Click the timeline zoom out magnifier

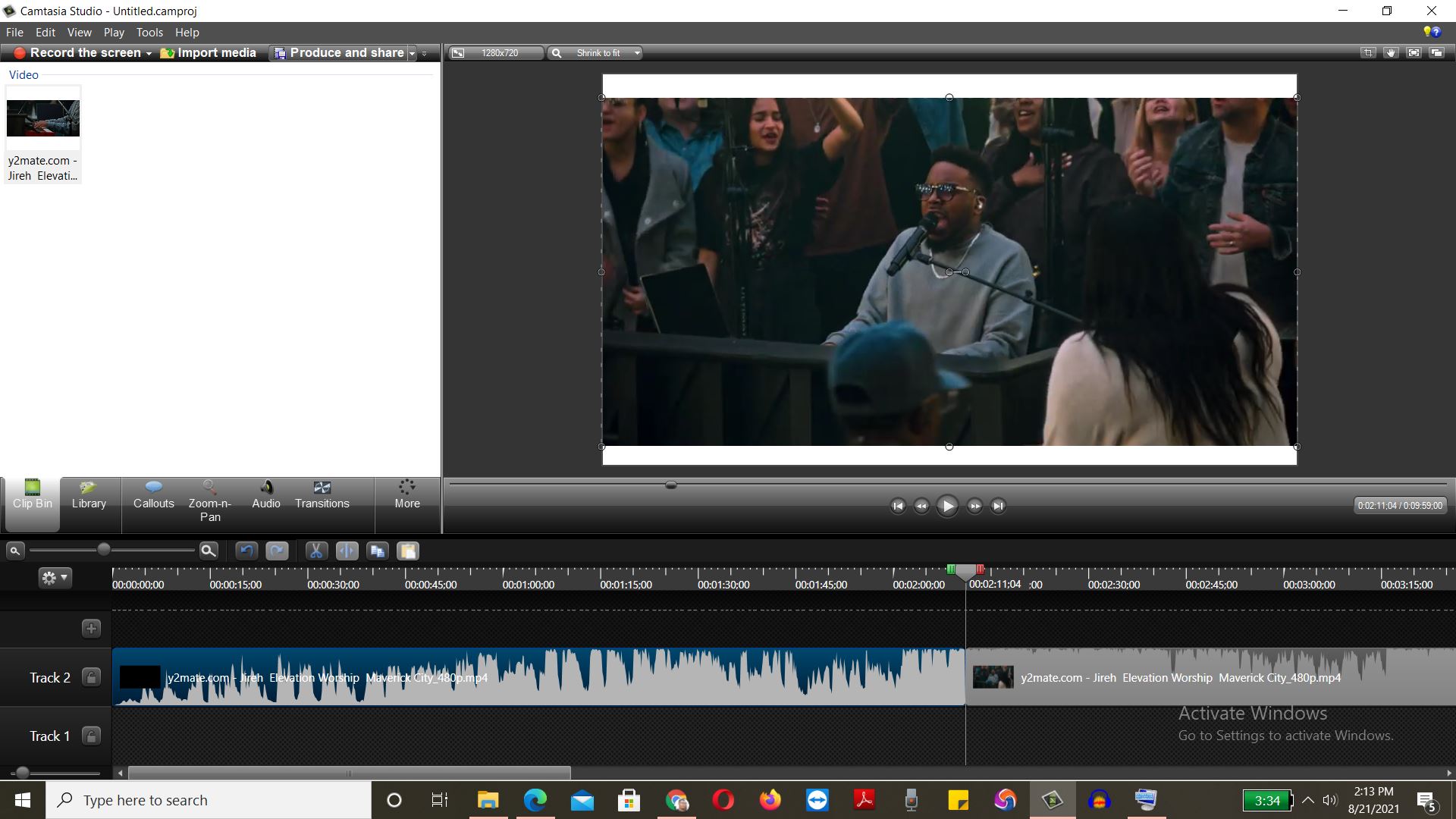point(14,551)
